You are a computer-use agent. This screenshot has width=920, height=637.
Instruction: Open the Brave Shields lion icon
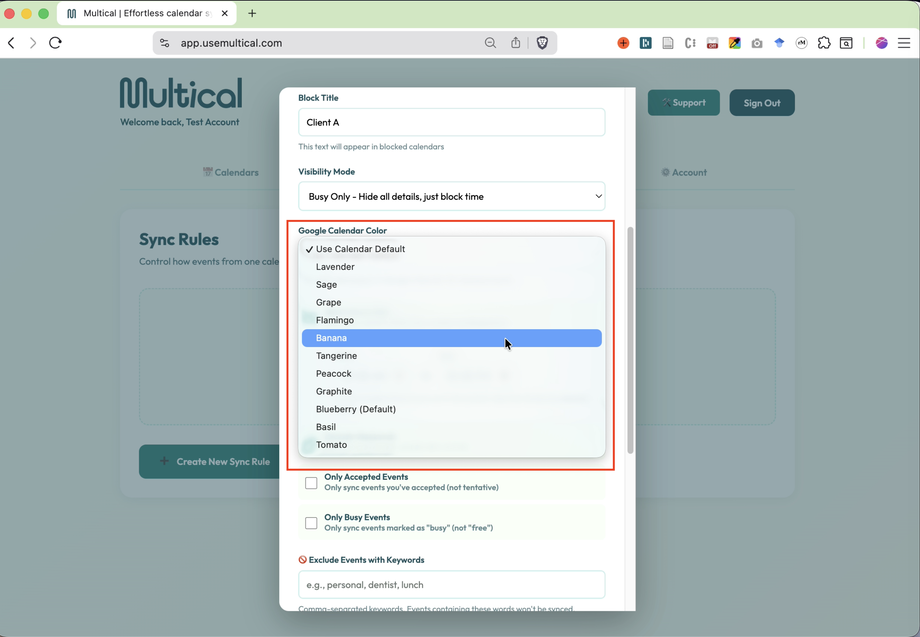tap(542, 43)
